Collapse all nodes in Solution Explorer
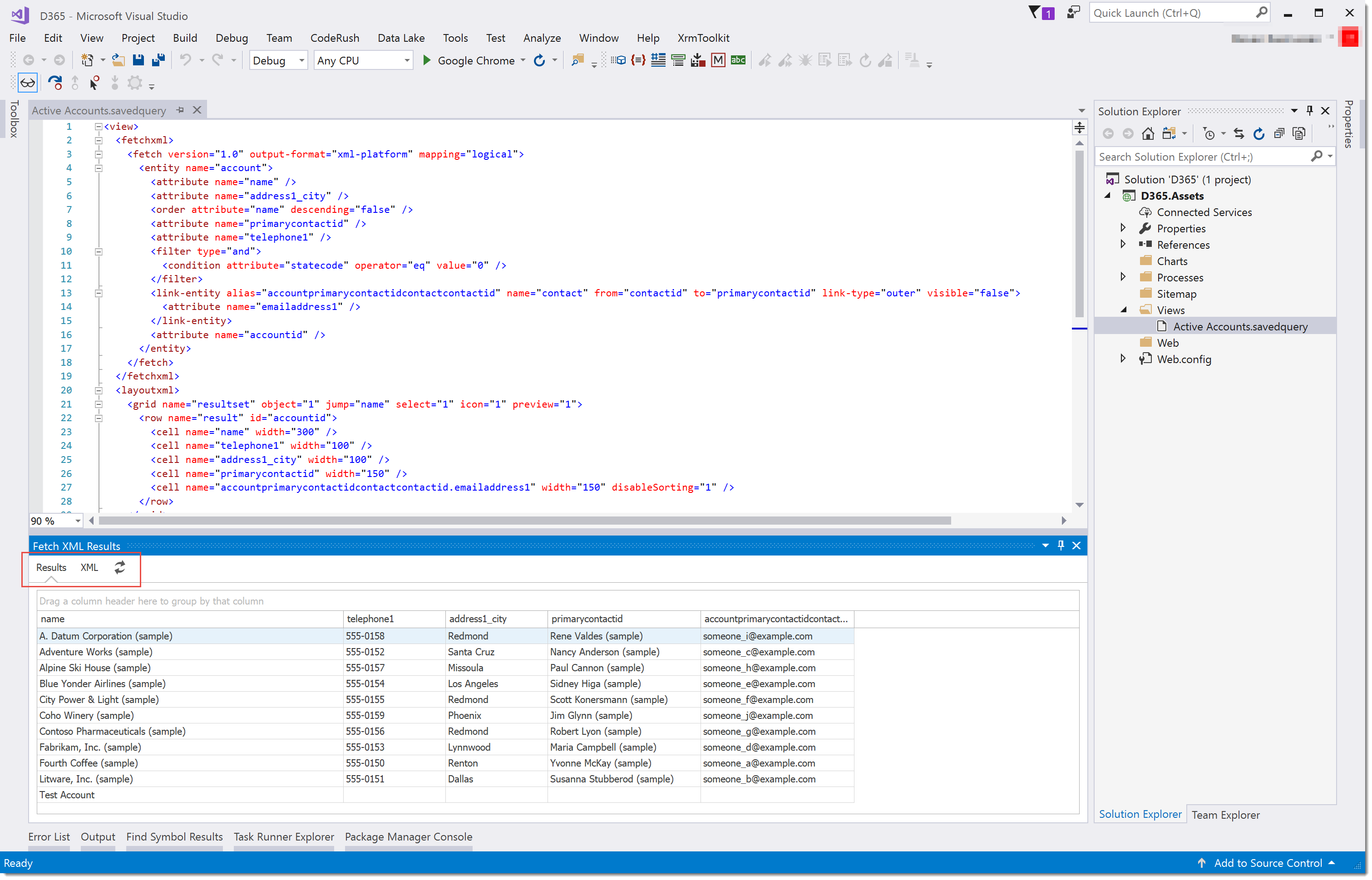The width and height of the screenshot is (1372, 880). [1279, 133]
